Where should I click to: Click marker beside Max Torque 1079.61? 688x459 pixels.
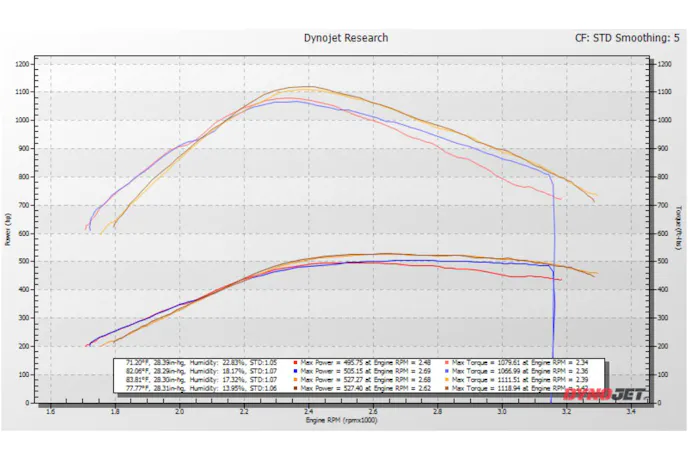446,363
